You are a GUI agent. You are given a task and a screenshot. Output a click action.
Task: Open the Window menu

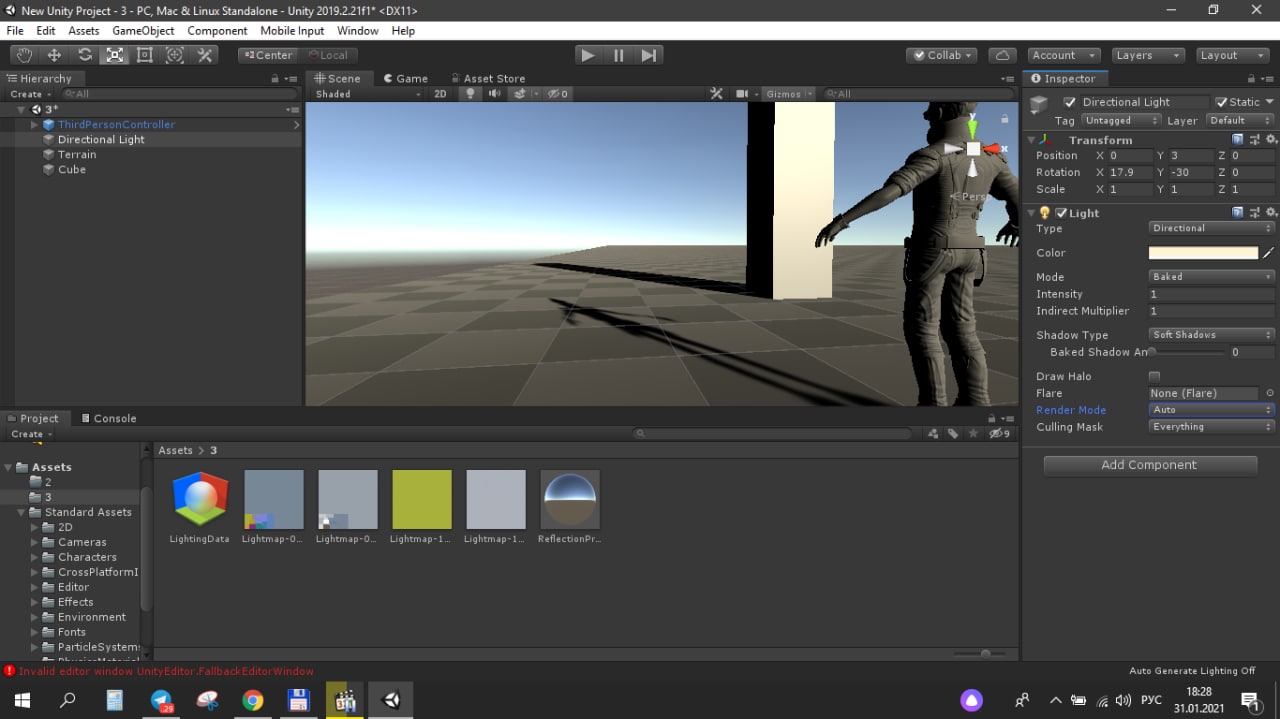pos(357,31)
